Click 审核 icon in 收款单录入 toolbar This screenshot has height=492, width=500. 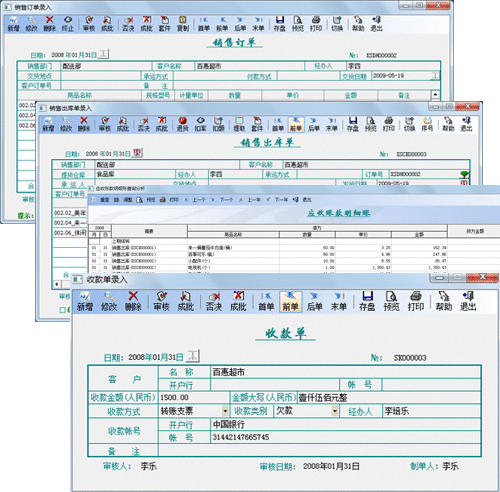(162, 301)
